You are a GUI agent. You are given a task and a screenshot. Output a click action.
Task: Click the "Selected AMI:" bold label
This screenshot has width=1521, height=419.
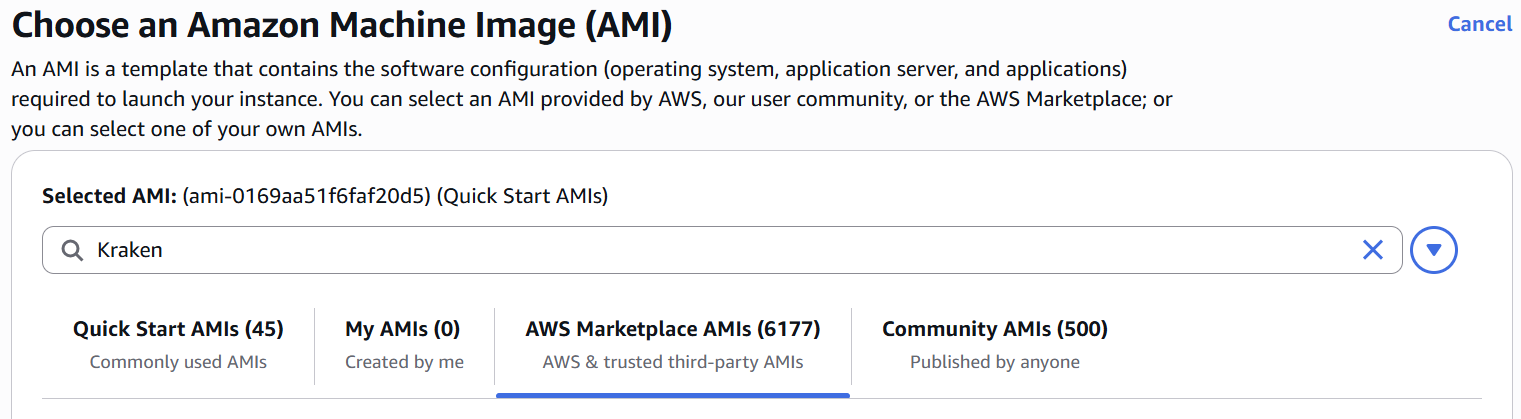(109, 197)
